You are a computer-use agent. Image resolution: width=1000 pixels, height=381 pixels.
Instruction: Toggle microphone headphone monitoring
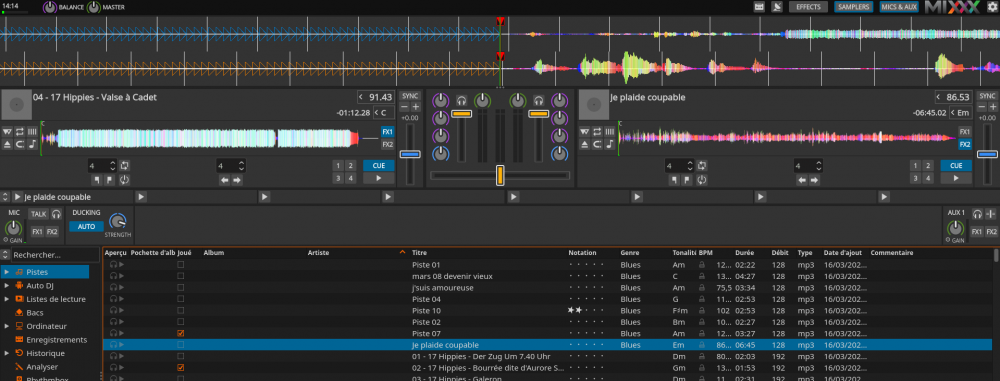(57, 214)
